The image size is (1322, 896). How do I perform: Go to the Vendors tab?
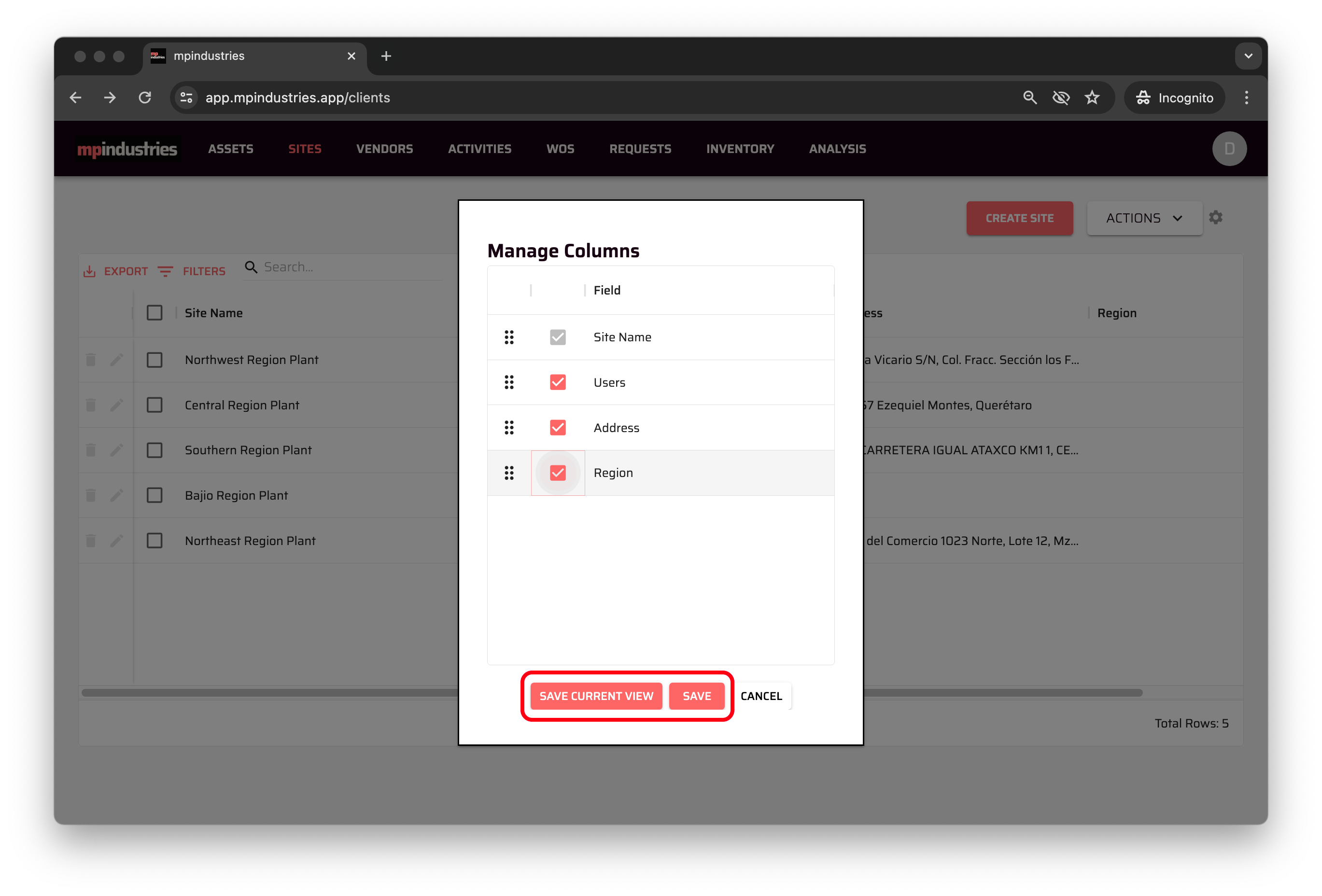[384, 149]
